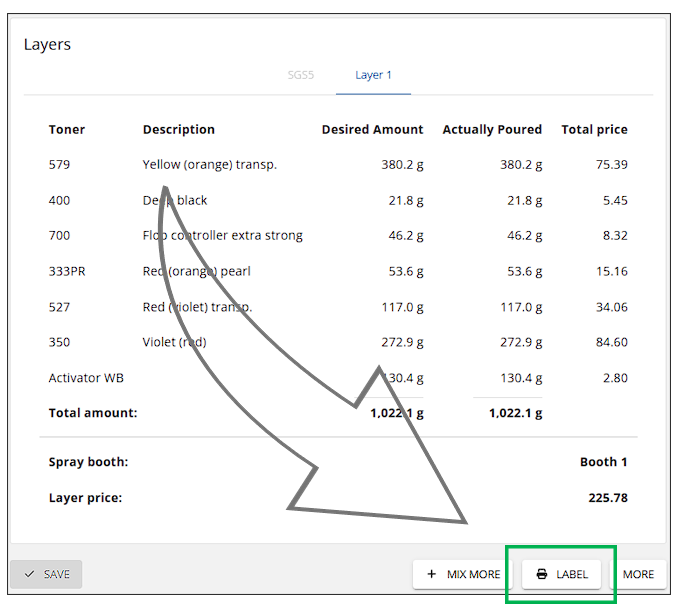This screenshot has width=685, height=611.
Task: Click the Actually Poured column header
Action: point(492,129)
